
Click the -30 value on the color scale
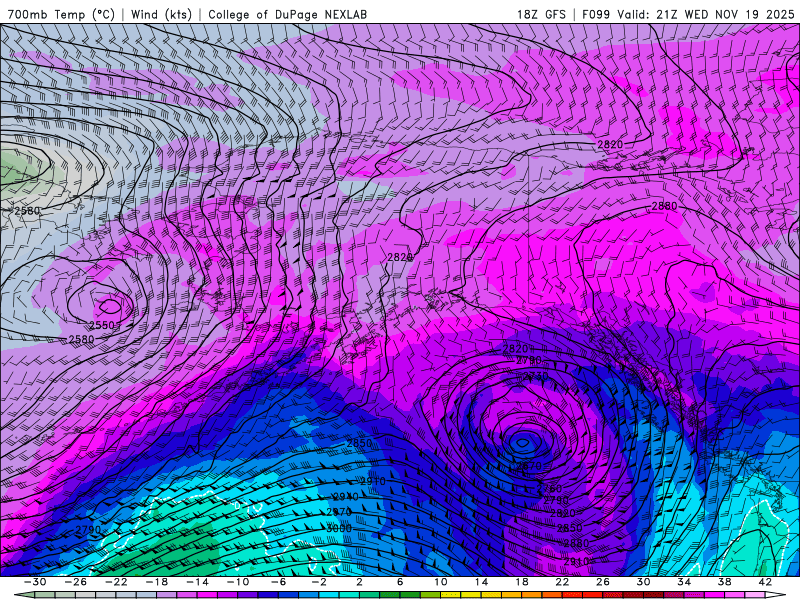(35, 582)
